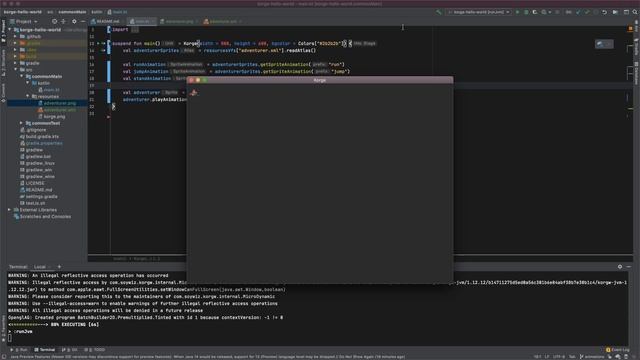Expand the gradle folder in tree
This screenshot has width=640, height=360.
16,63
